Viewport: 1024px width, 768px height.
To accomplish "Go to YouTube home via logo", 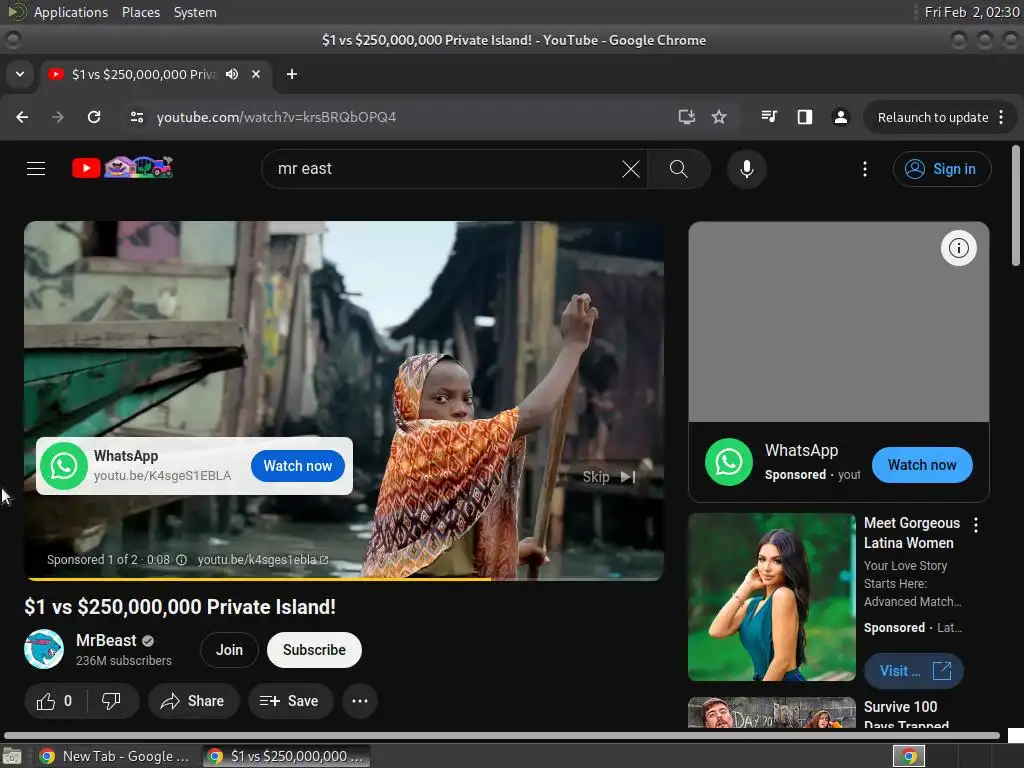I will [x=122, y=168].
